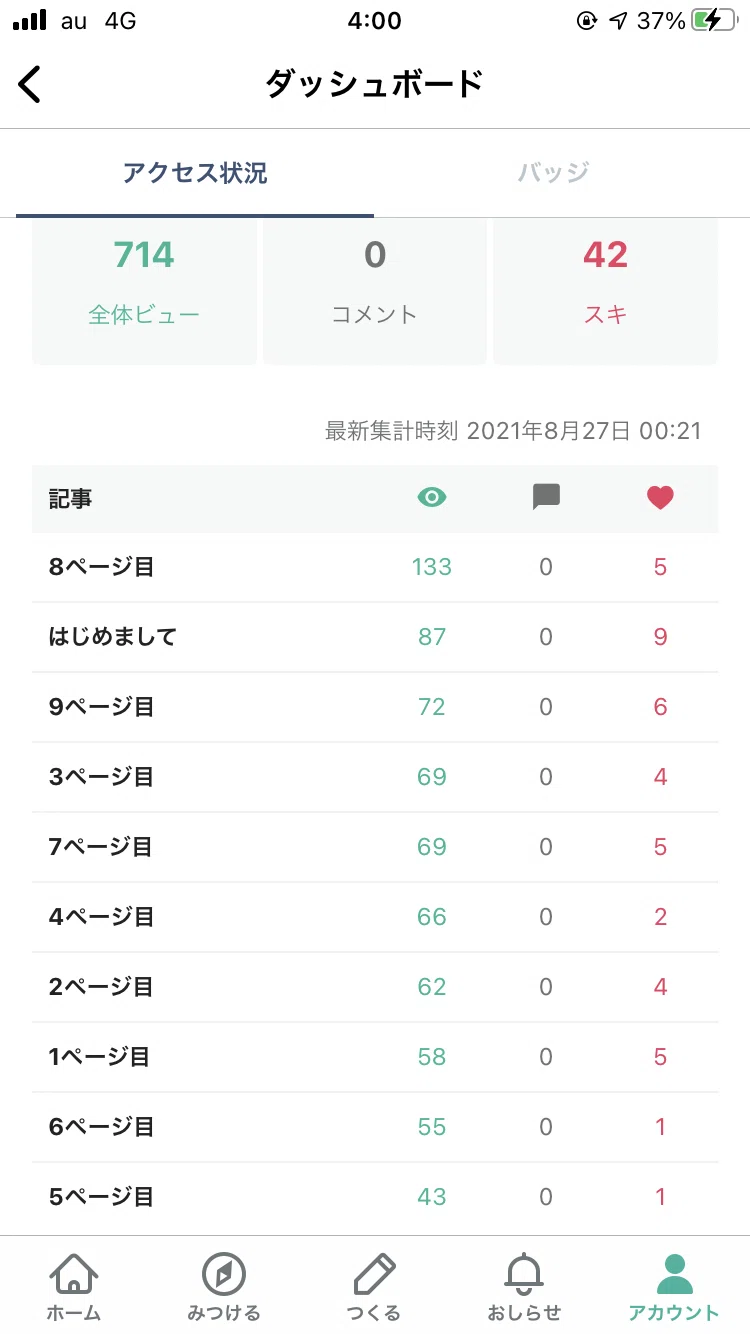Click the green eye views column icon
This screenshot has width=750, height=1334.
click(431, 498)
